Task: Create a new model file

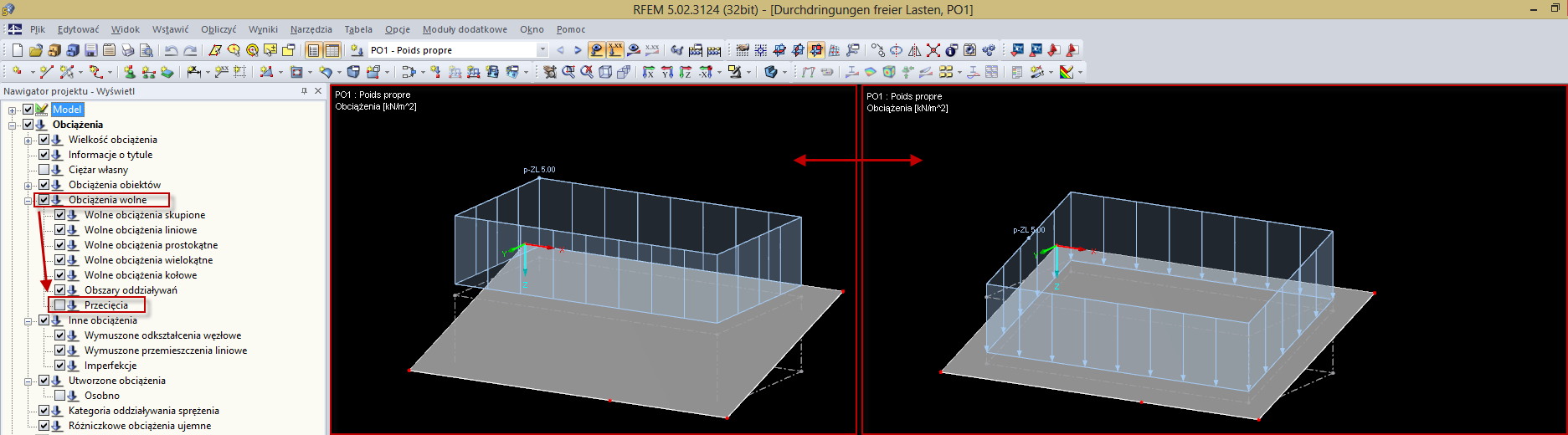Action: (x=17, y=50)
